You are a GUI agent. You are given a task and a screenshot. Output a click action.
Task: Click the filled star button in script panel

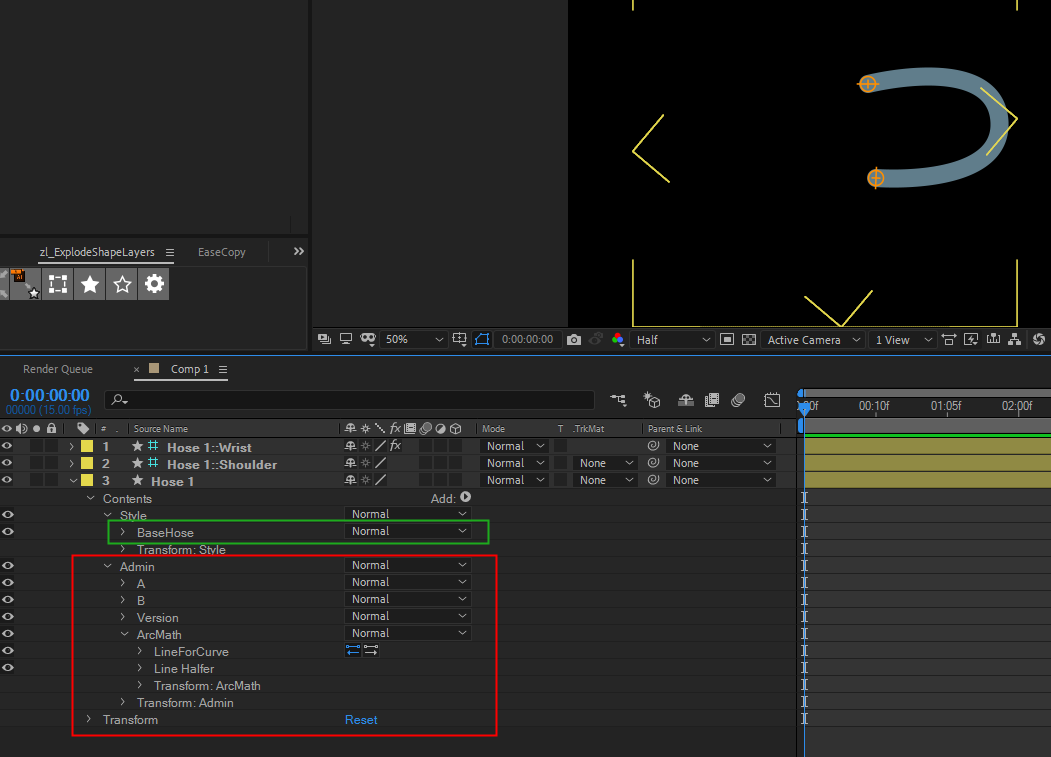(x=90, y=285)
